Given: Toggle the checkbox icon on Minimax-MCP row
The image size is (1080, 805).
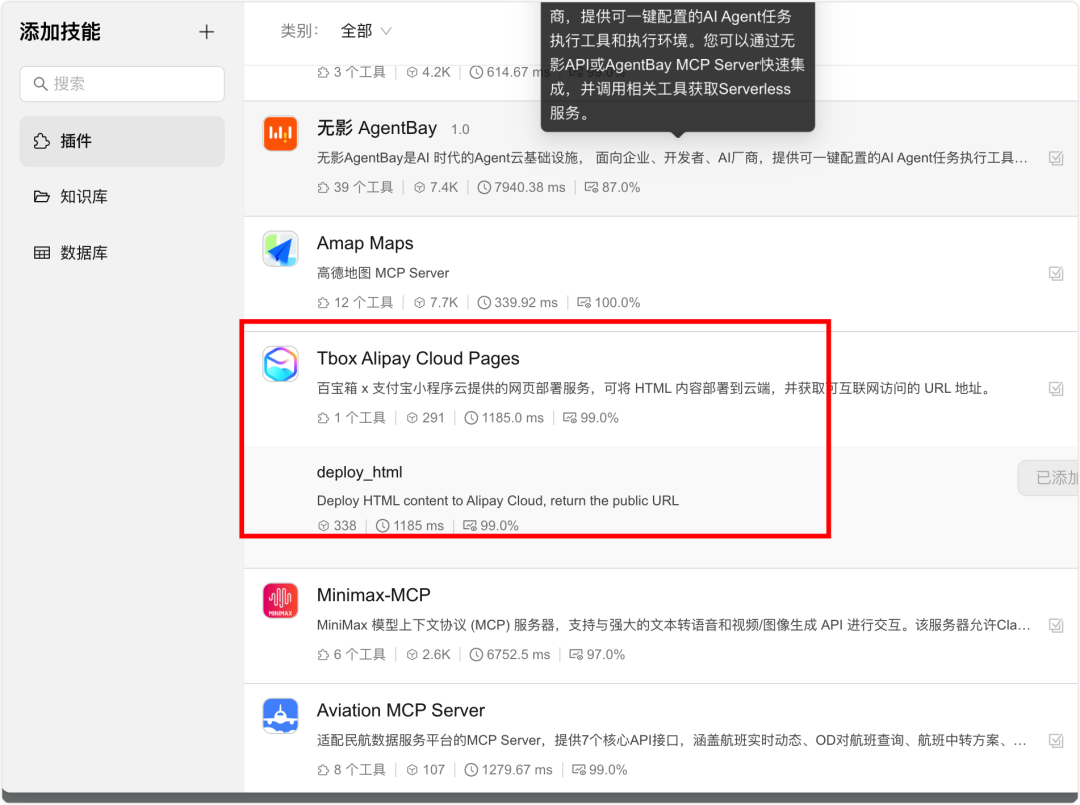Looking at the screenshot, I should pyautogui.click(x=1056, y=625).
